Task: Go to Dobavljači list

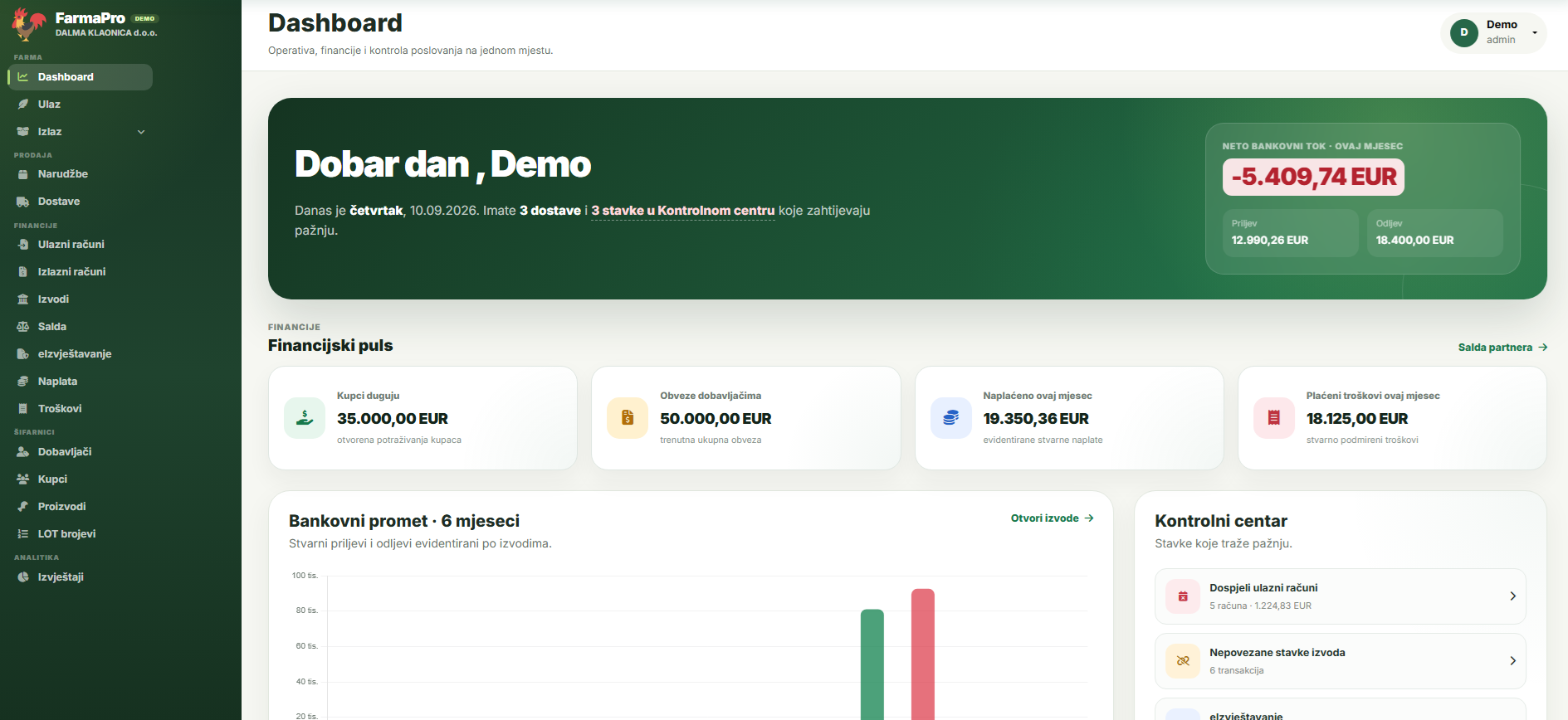Action: [80, 452]
